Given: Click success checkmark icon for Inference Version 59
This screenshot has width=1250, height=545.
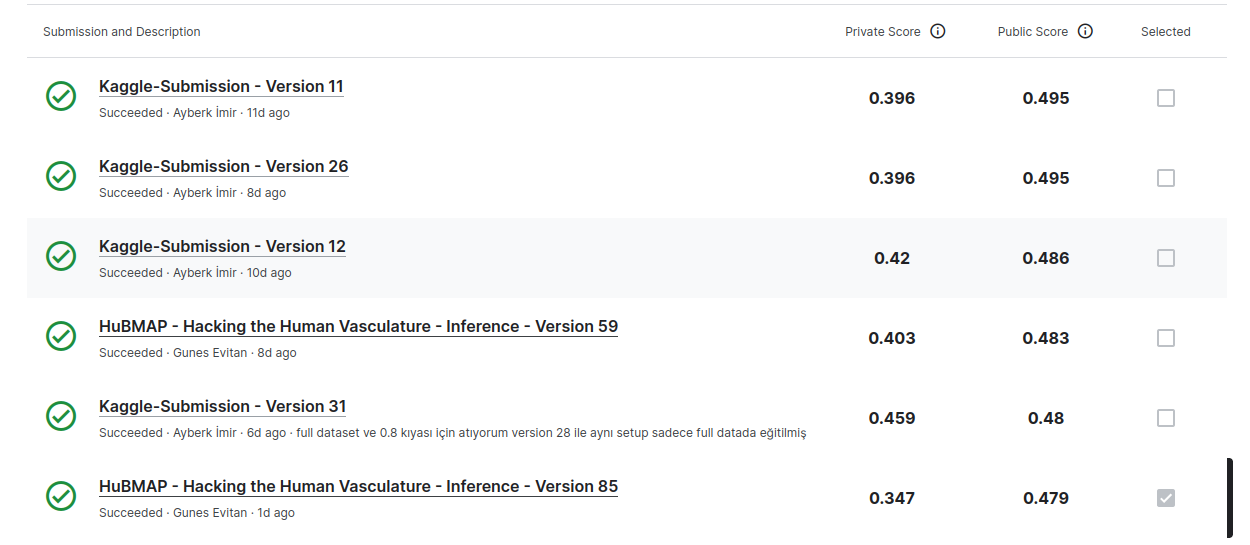Looking at the screenshot, I should (x=61, y=336).
